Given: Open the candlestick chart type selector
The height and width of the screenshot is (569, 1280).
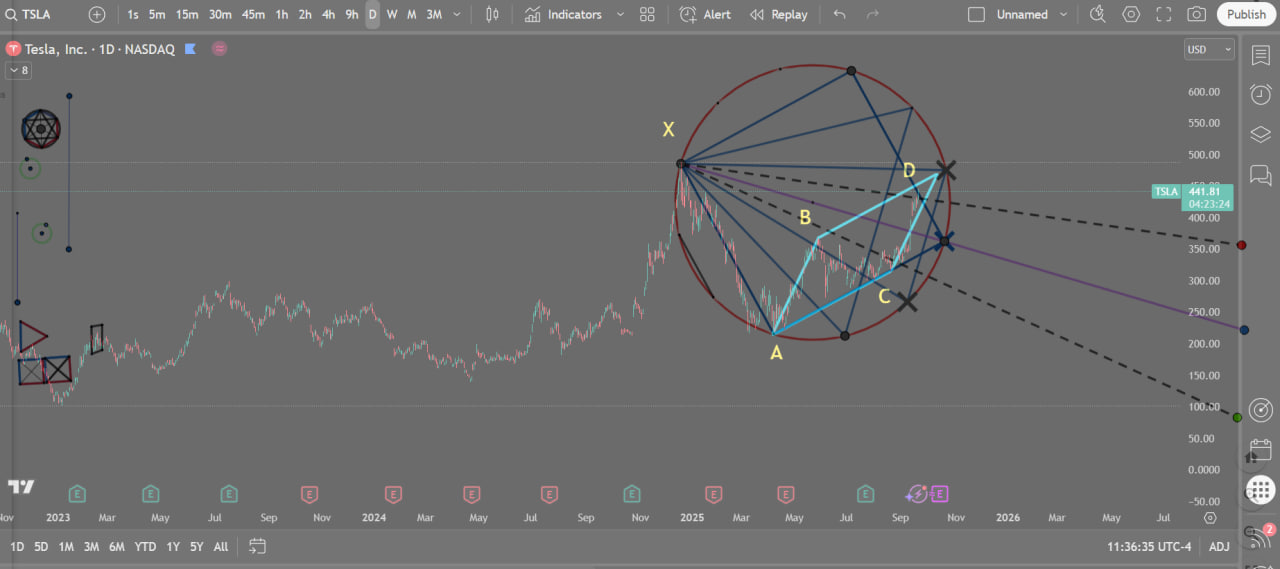Looking at the screenshot, I should (491, 15).
